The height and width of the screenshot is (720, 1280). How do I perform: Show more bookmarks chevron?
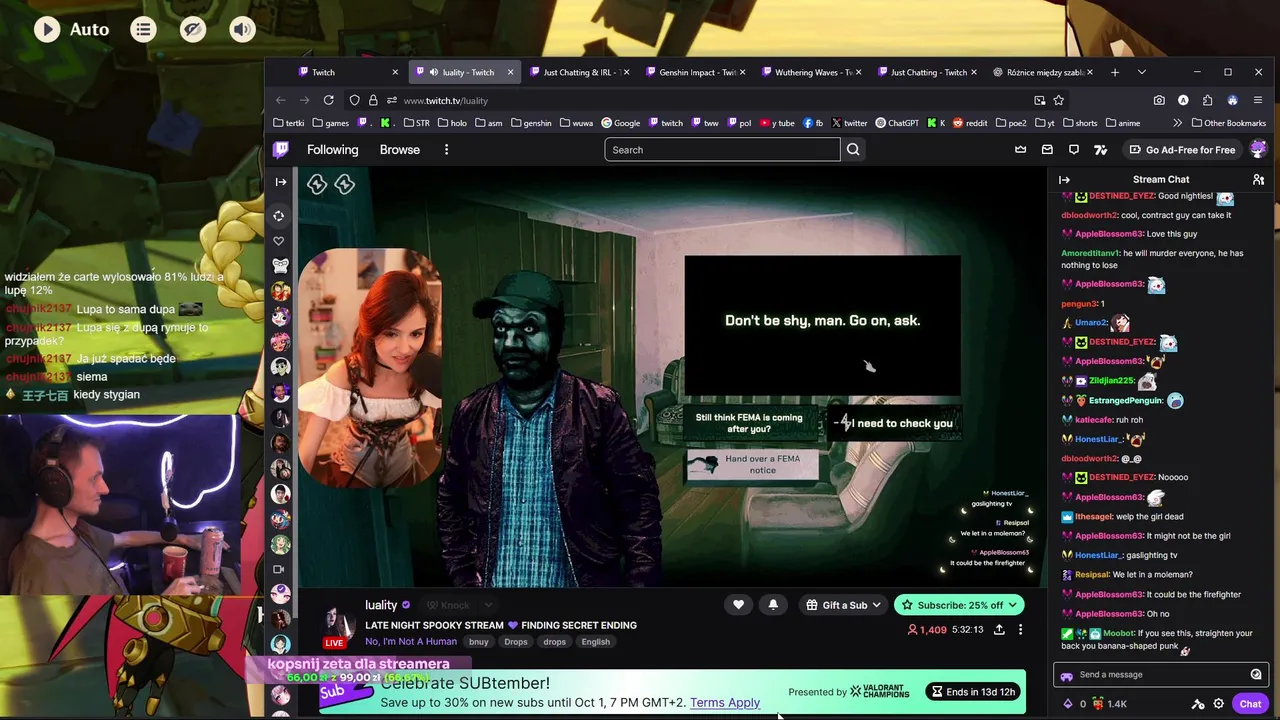pyautogui.click(x=1177, y=123)
